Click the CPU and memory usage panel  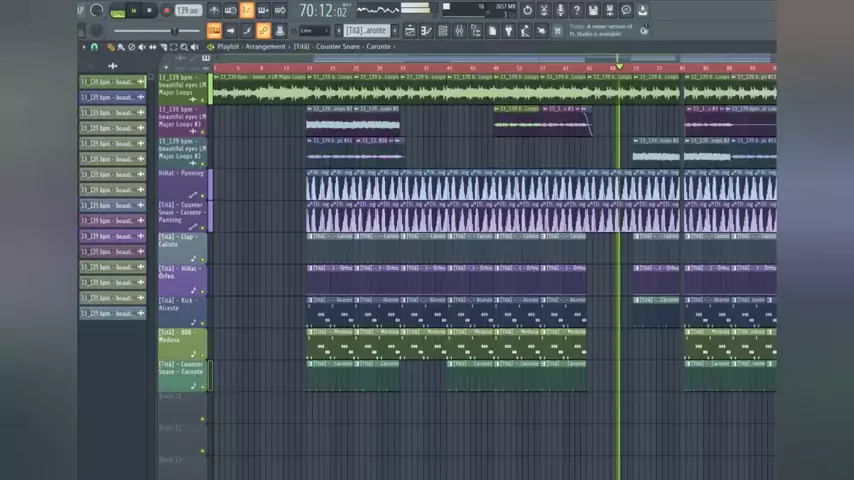tap(478, 10)
